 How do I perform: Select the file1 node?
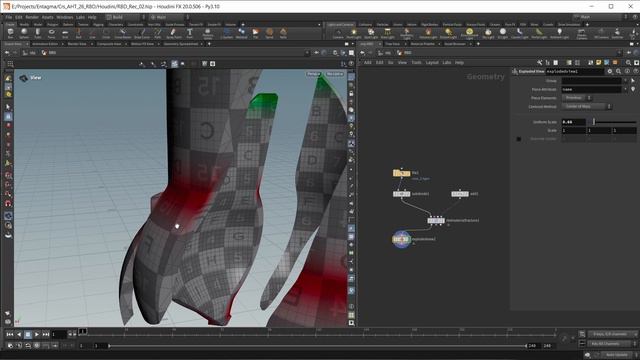401,173
